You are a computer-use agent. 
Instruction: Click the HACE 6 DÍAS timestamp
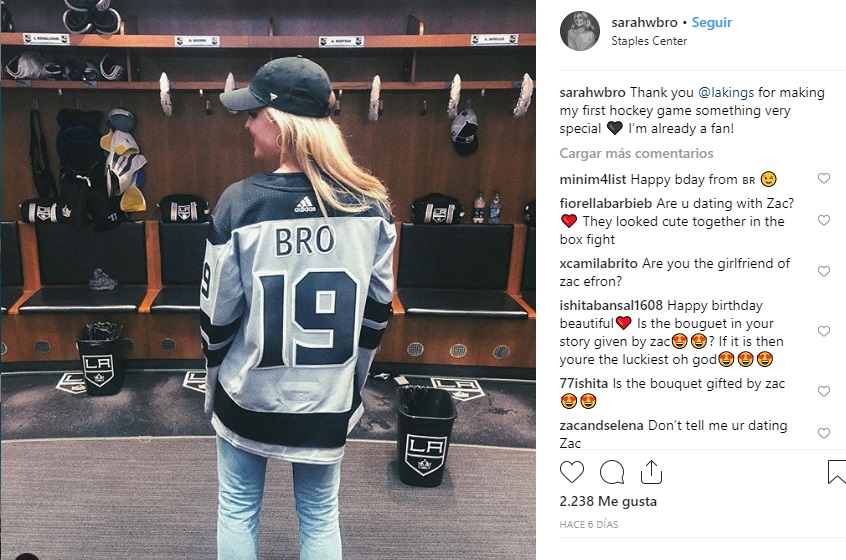click(x=589, y=524)
